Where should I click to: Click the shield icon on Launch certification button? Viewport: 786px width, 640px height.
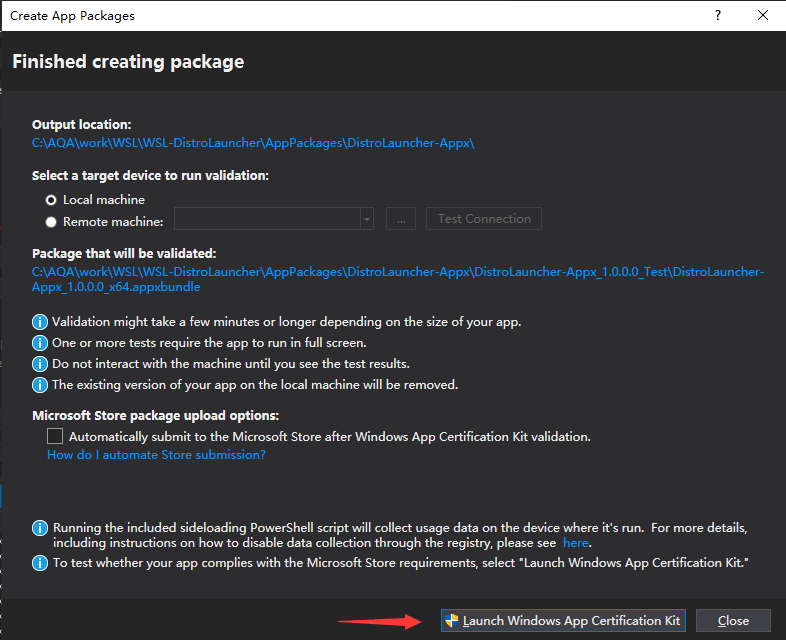[x=451, y=620]
